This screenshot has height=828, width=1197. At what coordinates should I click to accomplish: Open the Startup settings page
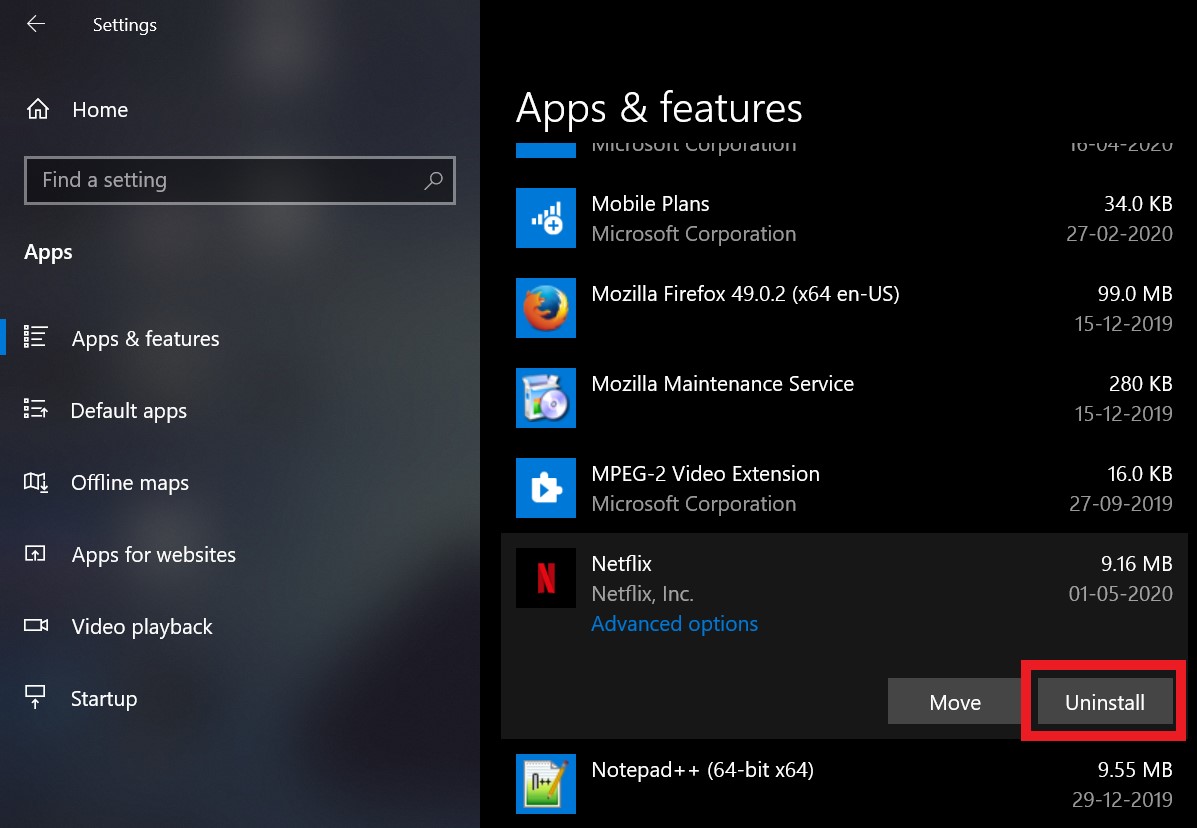point(104,698)
